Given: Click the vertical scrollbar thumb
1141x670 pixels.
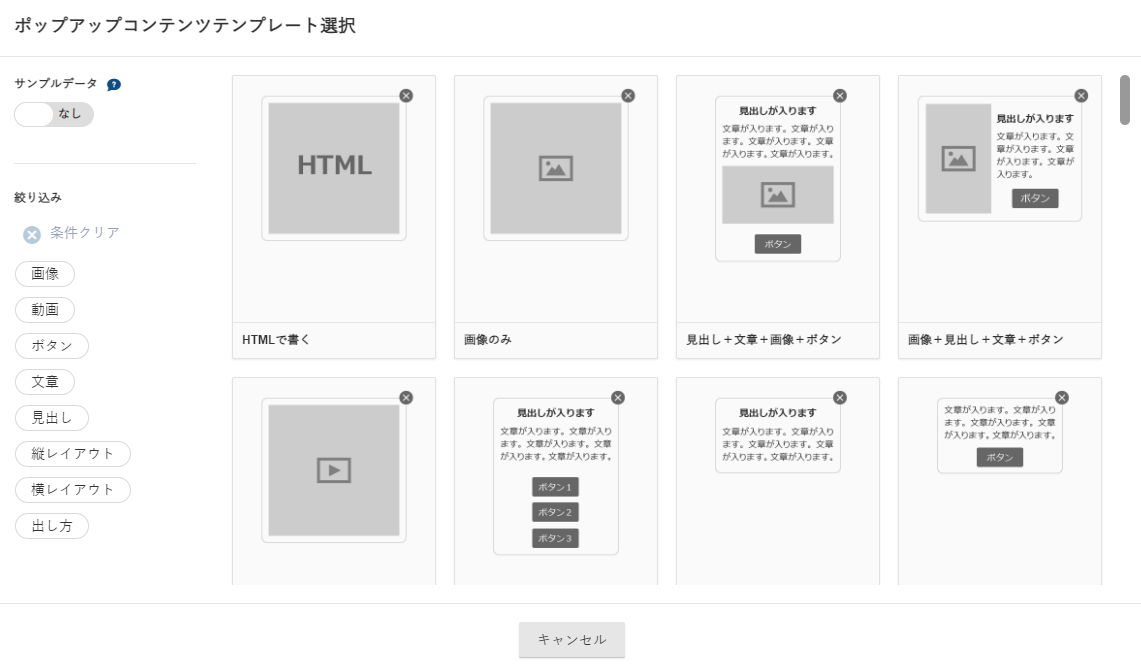Looking at the screenshot, I should (x=1125, y=100).
